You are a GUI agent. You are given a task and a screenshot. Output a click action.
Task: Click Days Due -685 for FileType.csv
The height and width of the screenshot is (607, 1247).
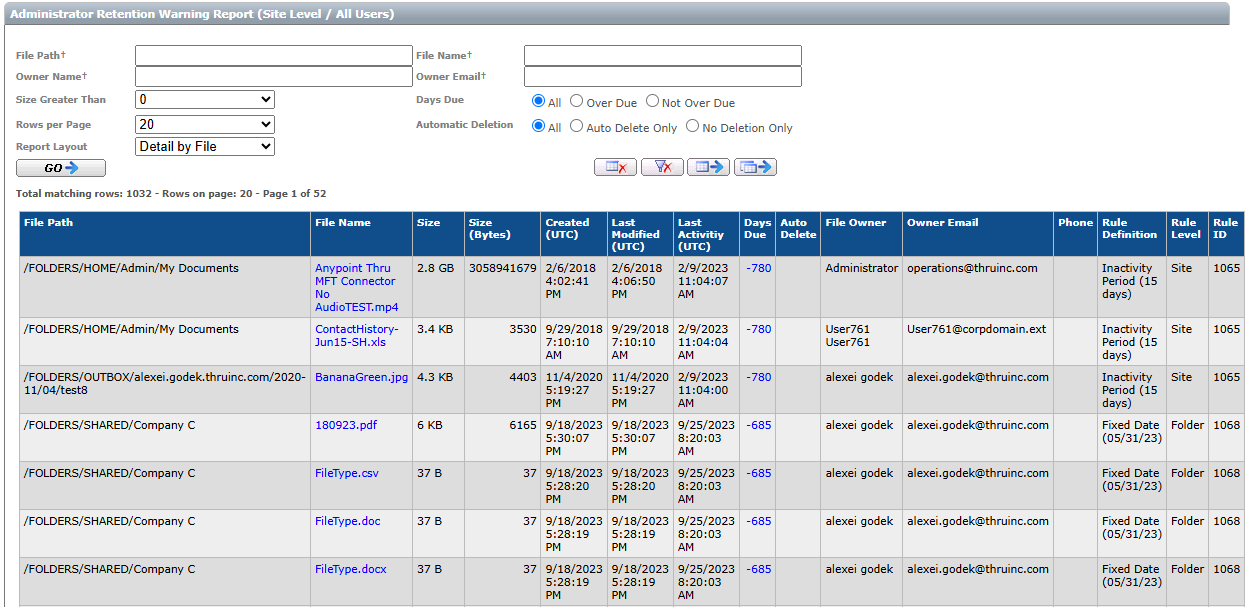(x=759, y=473)
